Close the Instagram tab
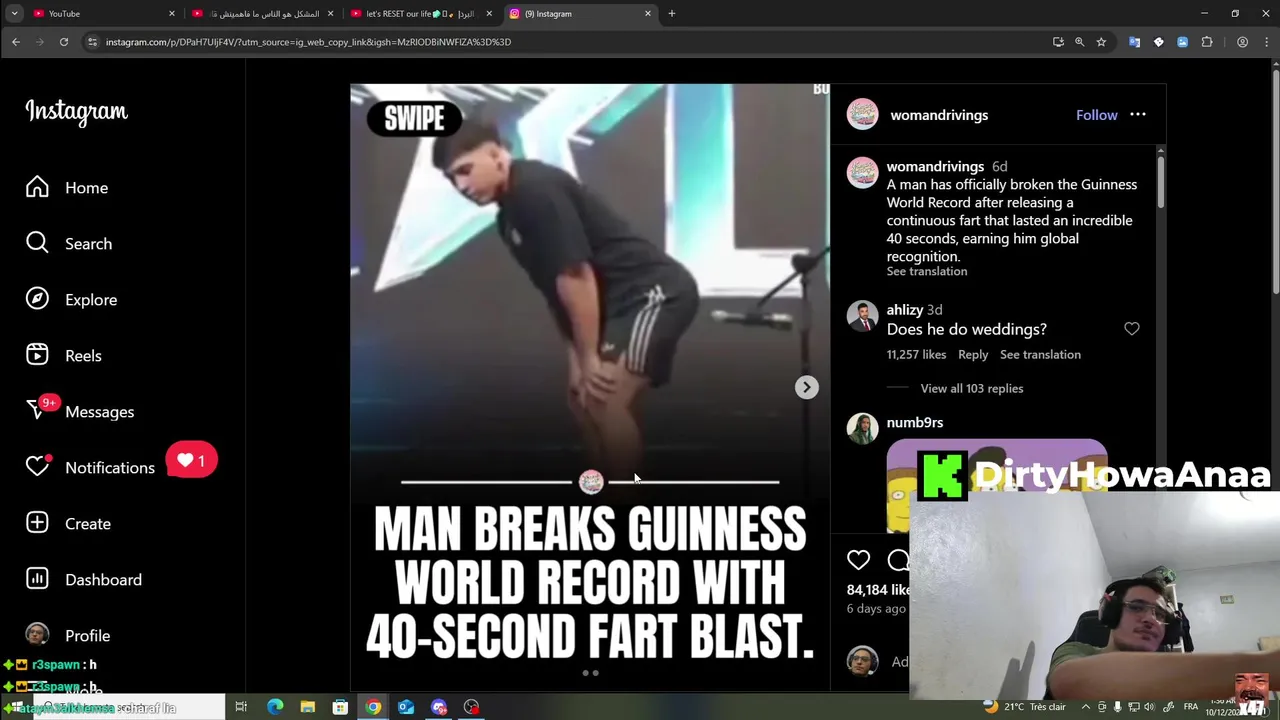Image resolution: width=1280 pixels, height=720 pixels. click(647, 14)
